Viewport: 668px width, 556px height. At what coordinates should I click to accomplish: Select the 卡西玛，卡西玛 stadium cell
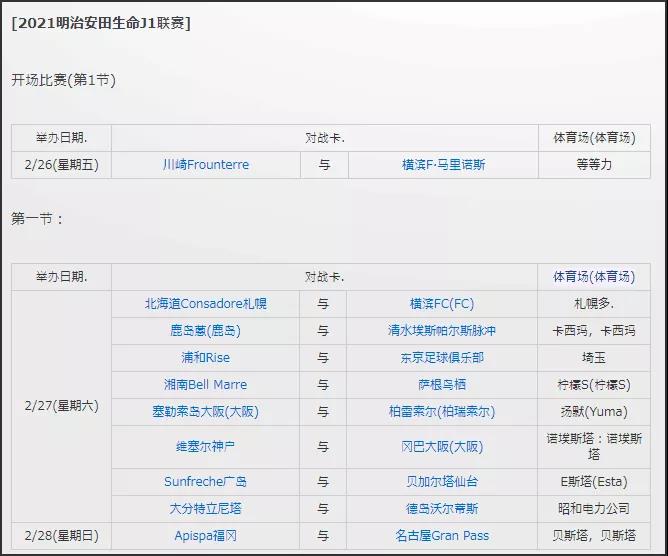click(x=594, y=331)
